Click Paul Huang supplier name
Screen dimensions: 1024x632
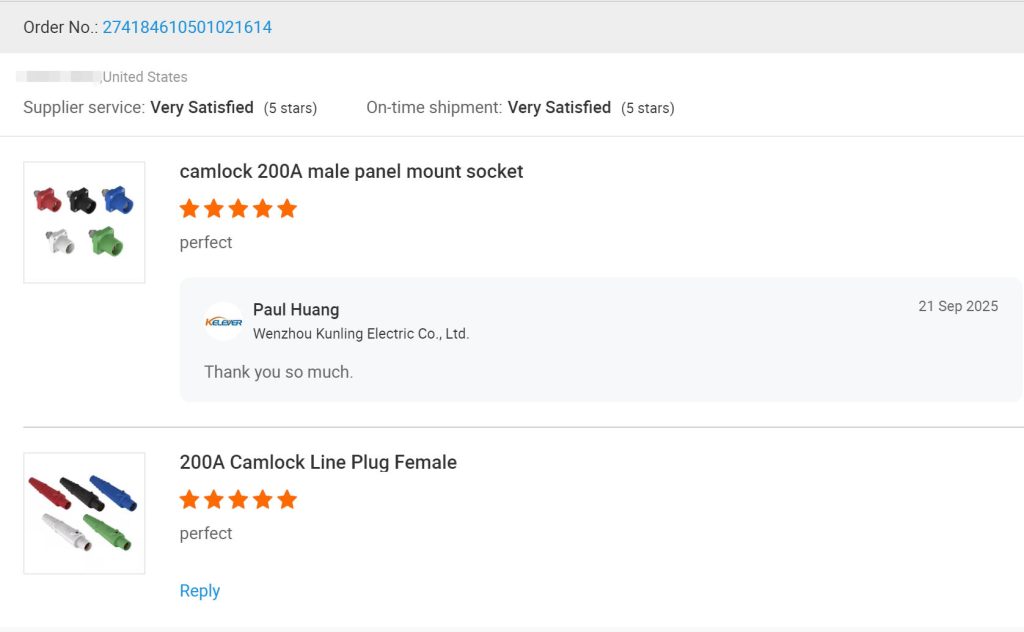click(296, 310)
